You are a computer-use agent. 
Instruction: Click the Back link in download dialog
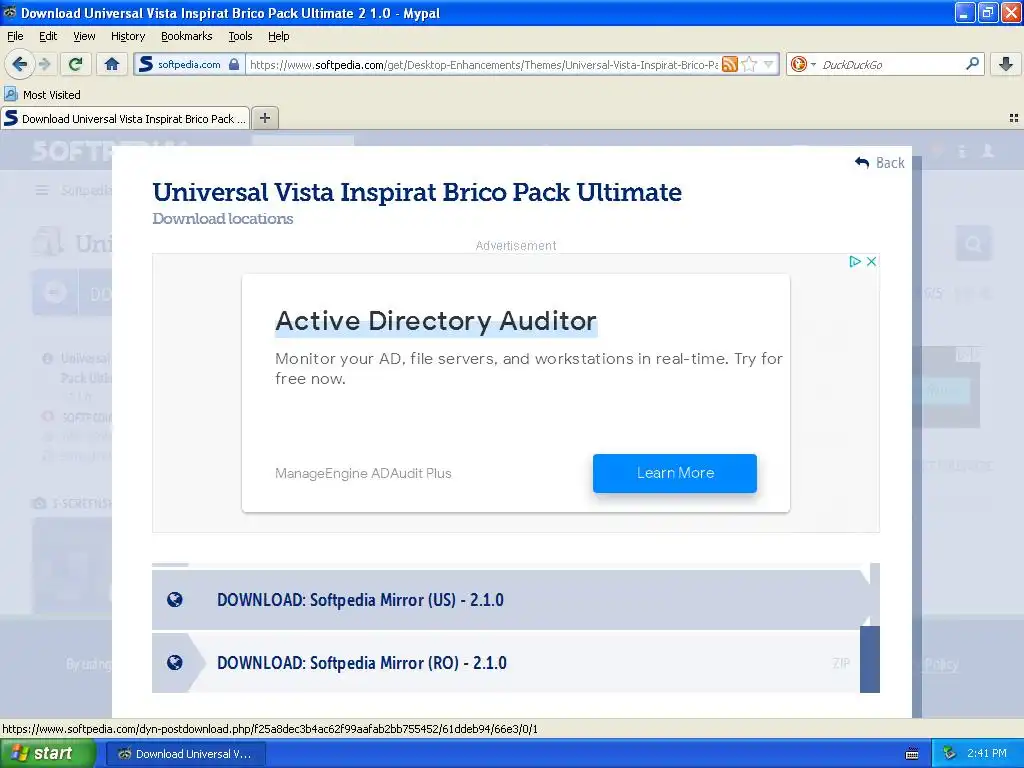(880, 163)
